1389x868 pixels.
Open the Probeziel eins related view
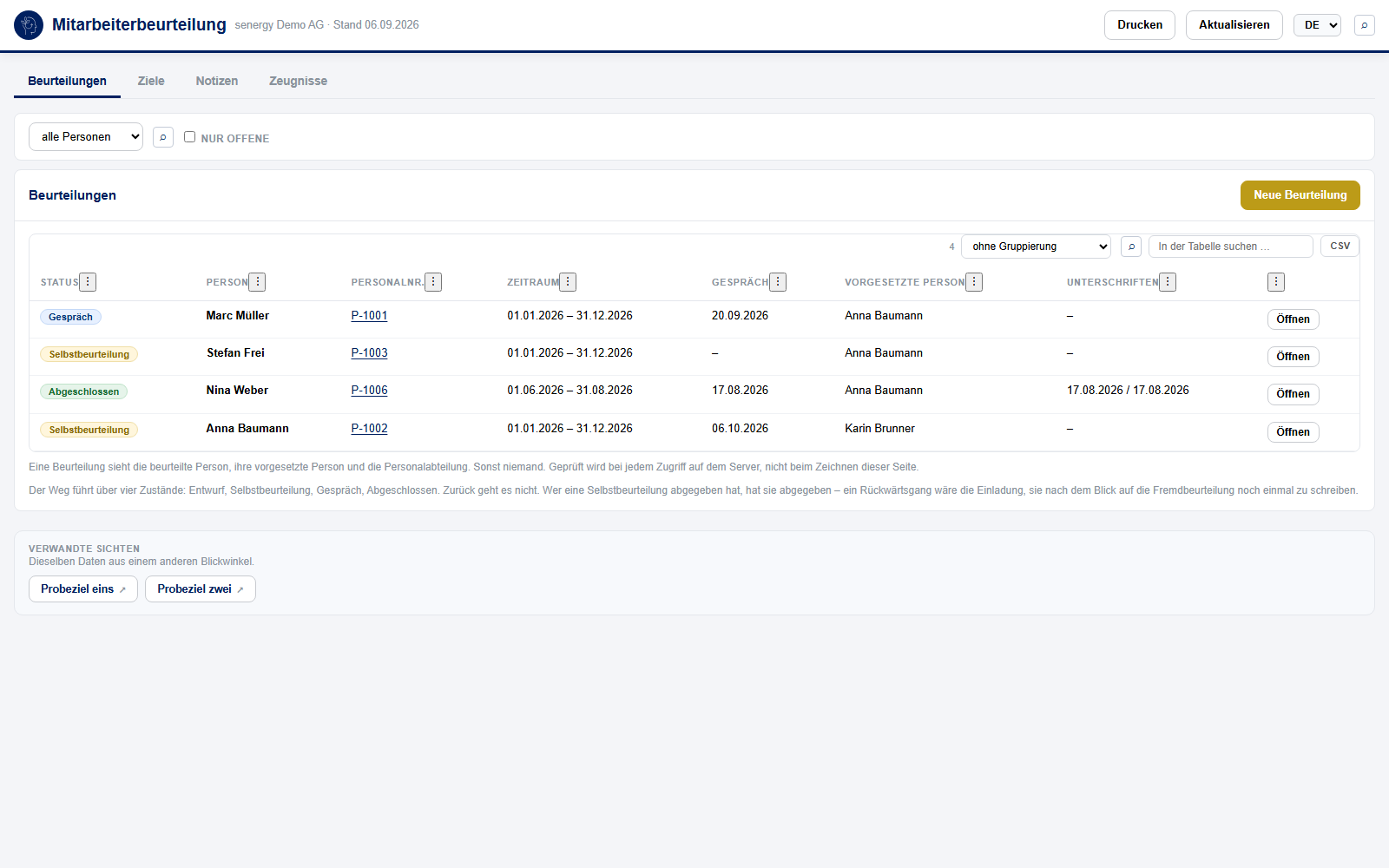click(83, 589)
